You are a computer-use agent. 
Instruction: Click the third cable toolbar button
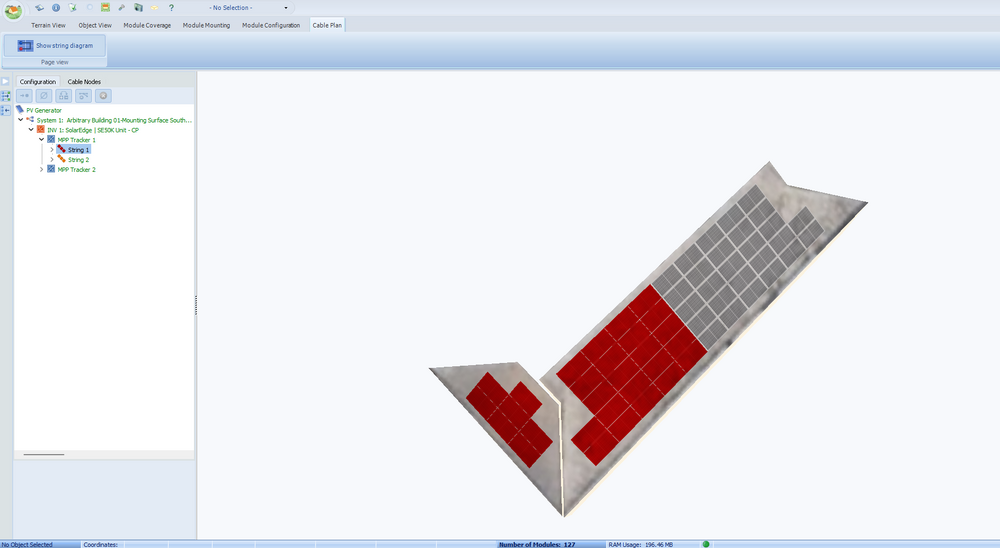64,96
